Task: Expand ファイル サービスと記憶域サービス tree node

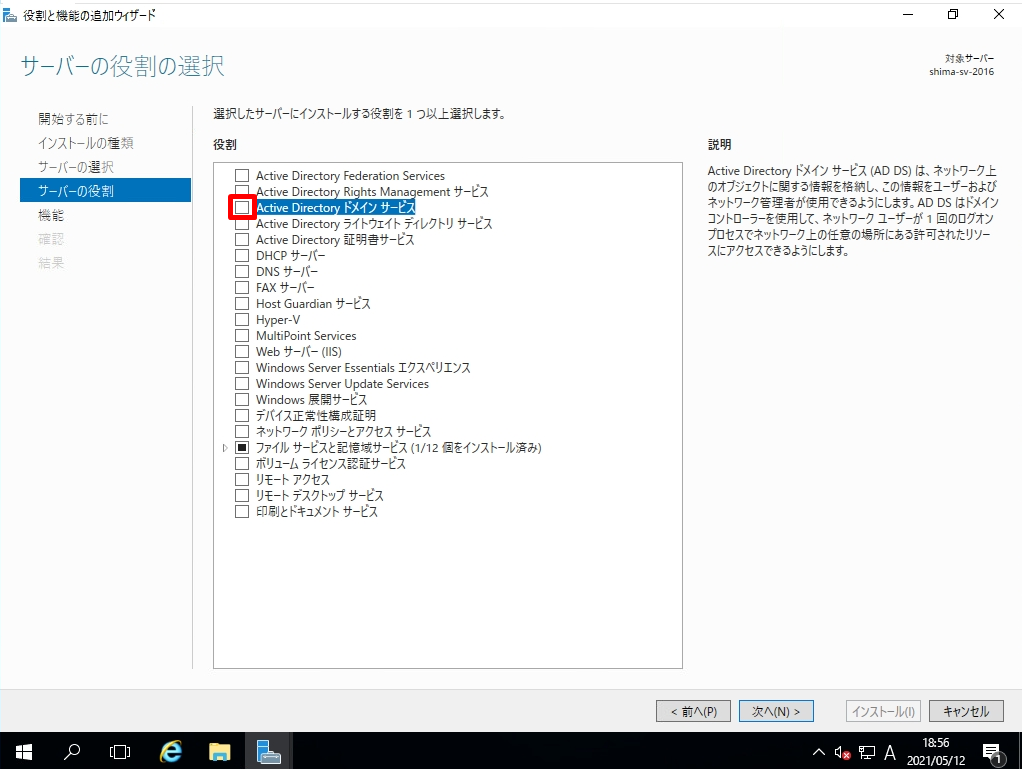Action: [x=225, y=448]
